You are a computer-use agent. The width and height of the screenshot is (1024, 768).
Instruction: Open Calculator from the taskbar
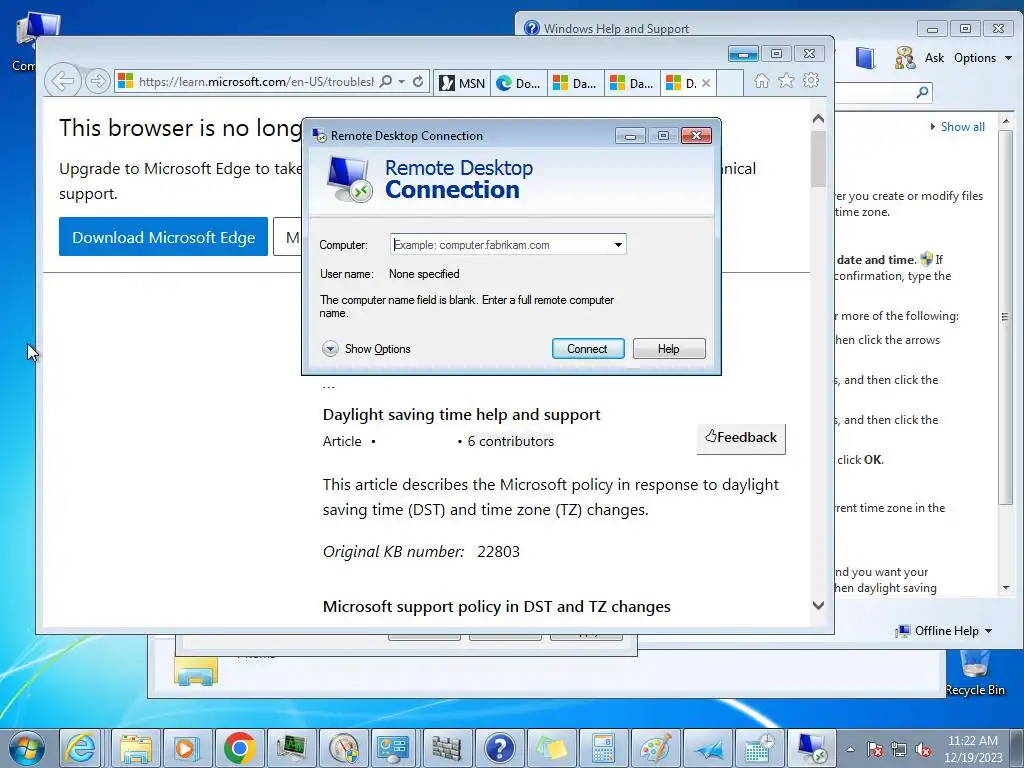pos(602,748)
